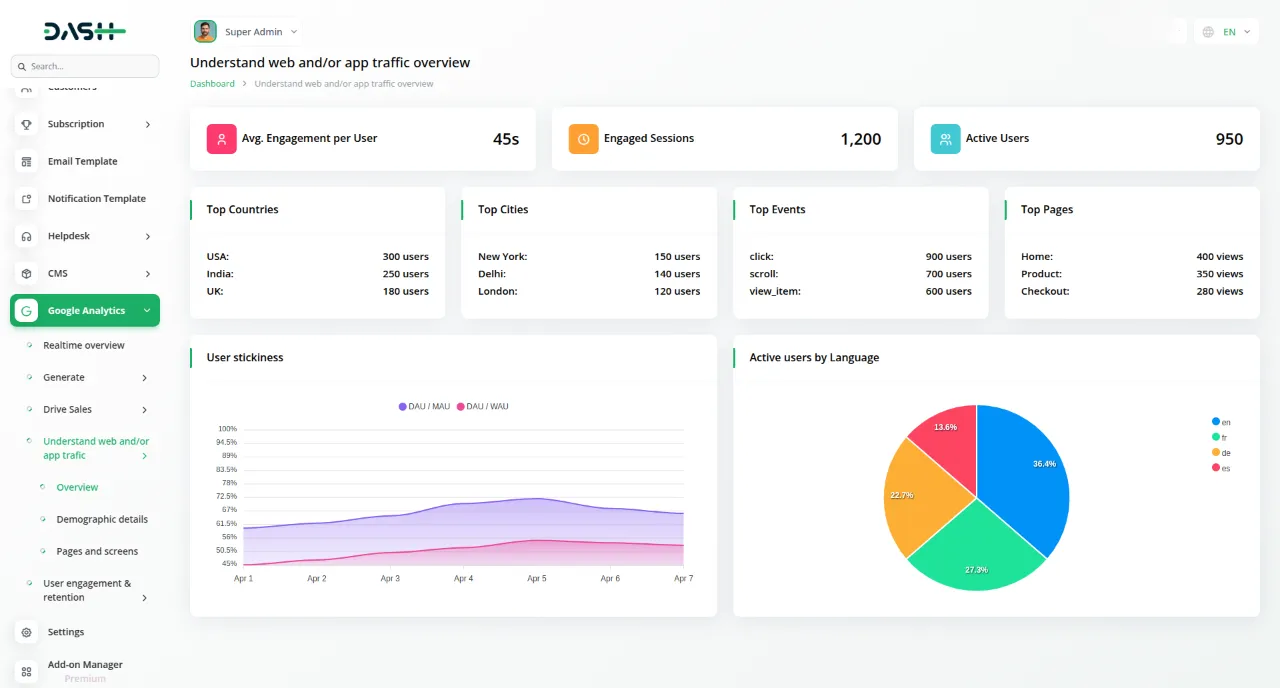Open the Dashboard breadcrumb link
Screen dimensions: 1280x688
[x=212, y=83]
